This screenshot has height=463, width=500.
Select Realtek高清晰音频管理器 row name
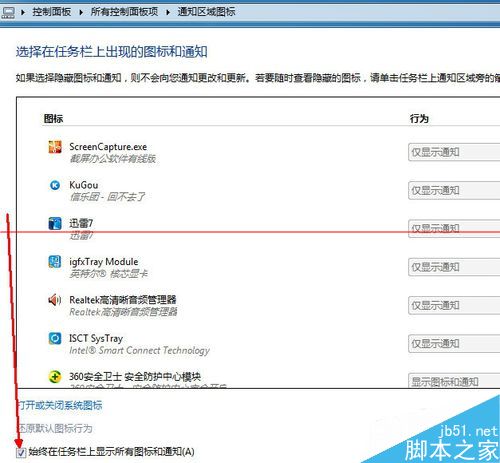[123, 300]
